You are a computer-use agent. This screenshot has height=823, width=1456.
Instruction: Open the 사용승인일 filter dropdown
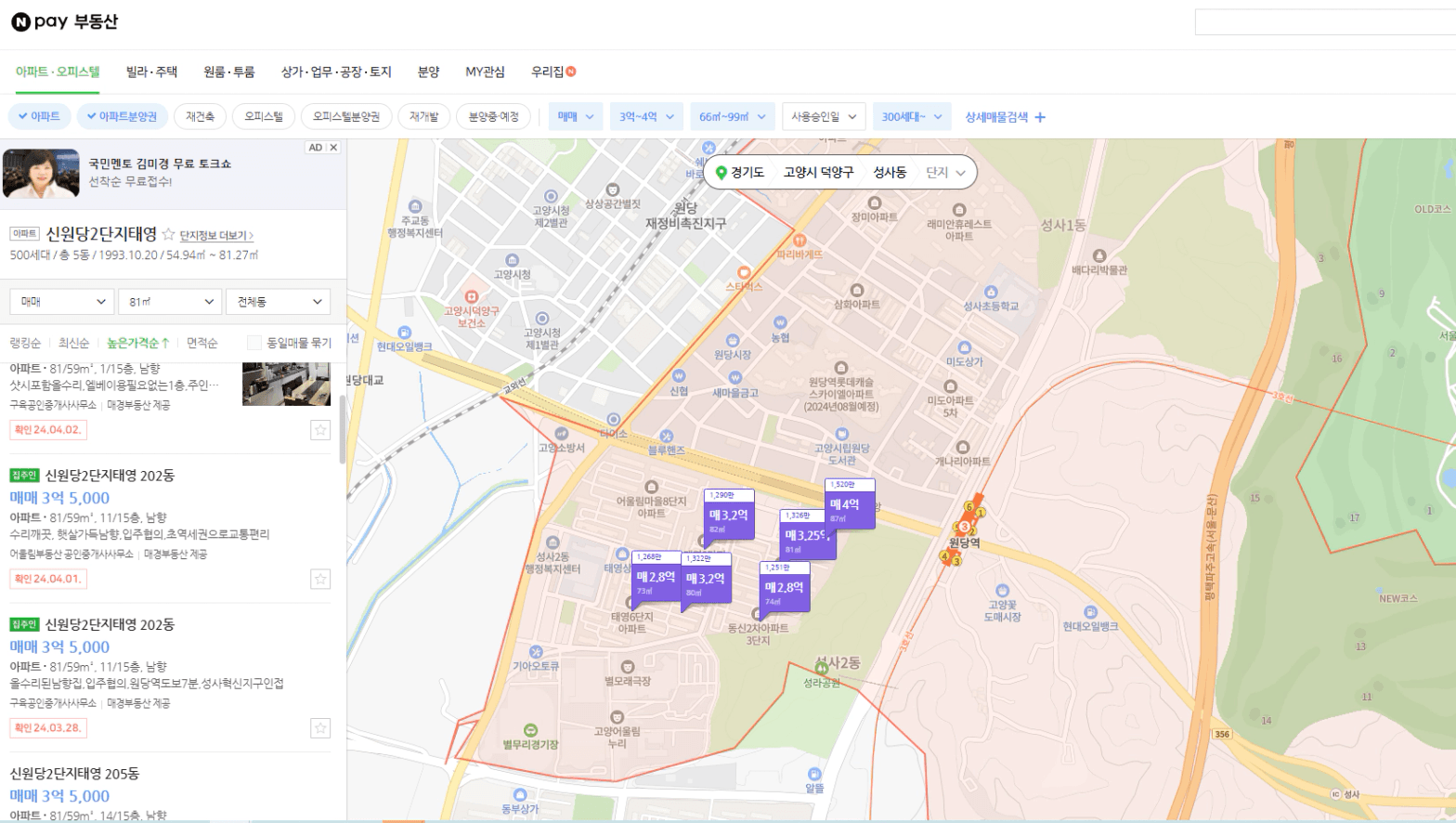click(x=824, y=117)
